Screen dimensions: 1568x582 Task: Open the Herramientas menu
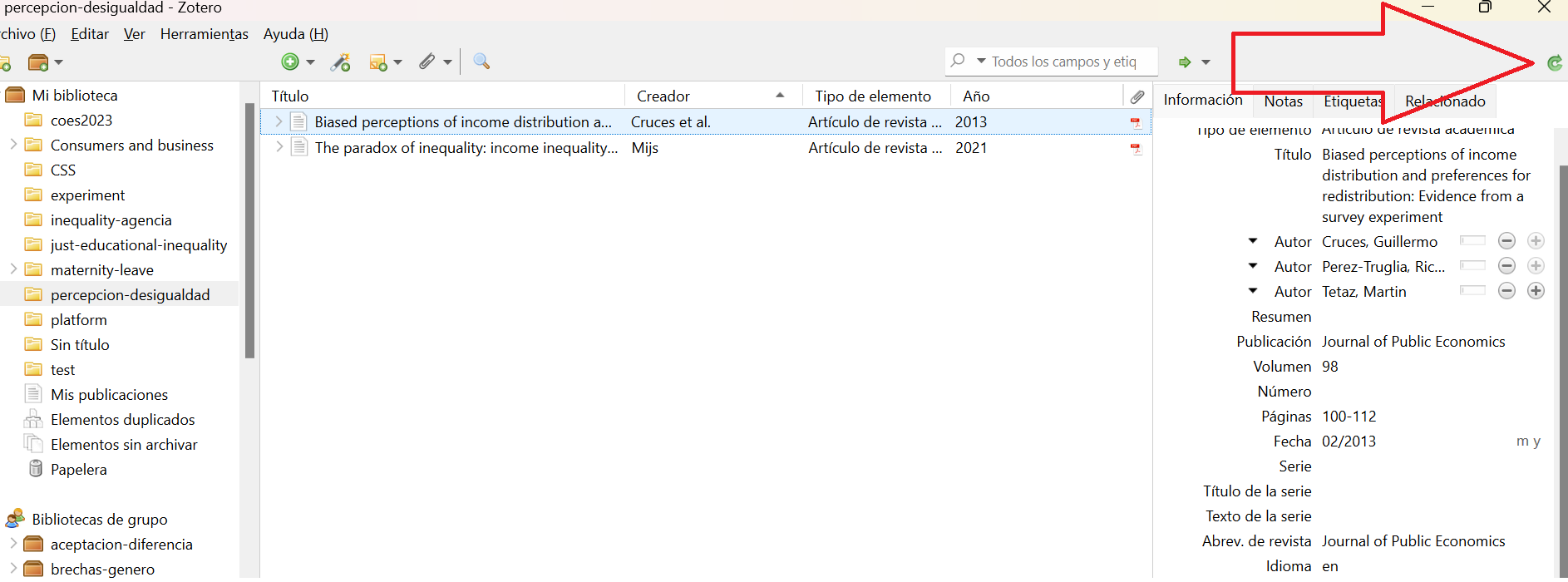coord(204,34)
